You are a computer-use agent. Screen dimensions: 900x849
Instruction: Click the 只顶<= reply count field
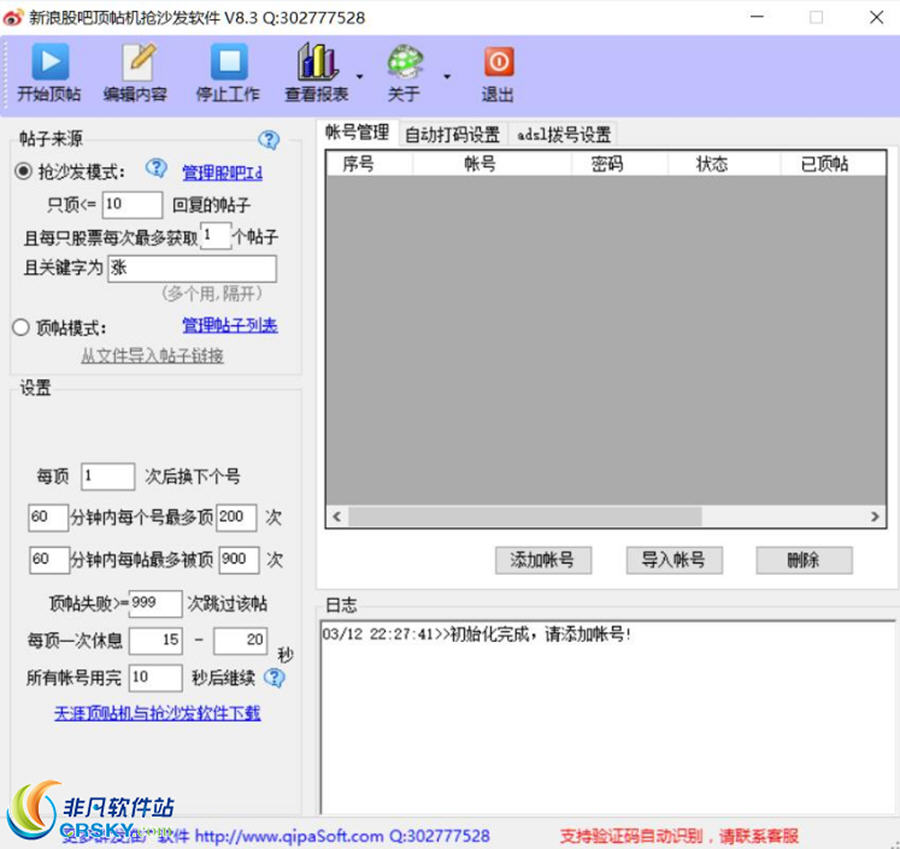[x=132, y=204]
